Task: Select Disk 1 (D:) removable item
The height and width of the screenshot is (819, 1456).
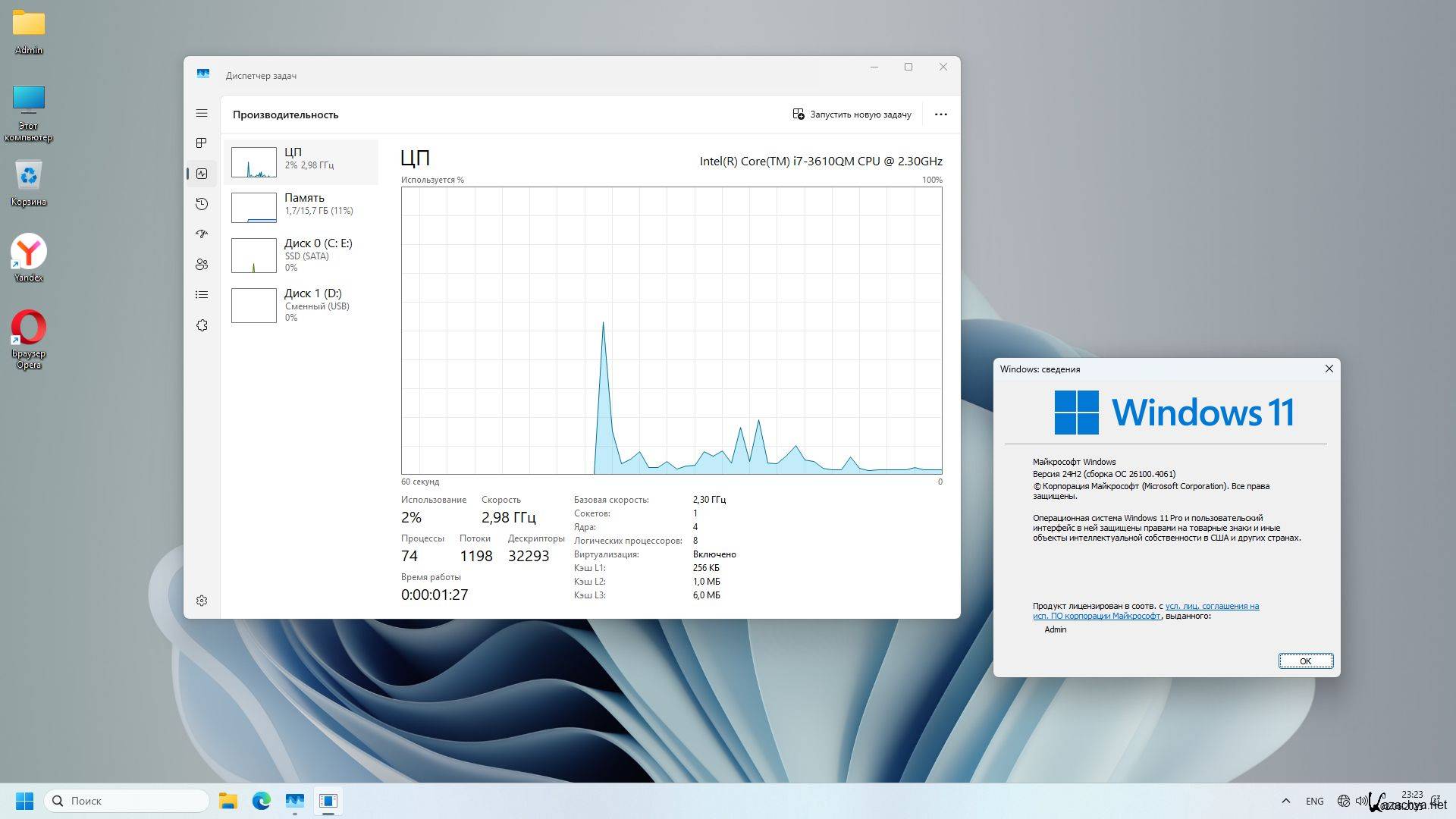Action: pos(302,305)
